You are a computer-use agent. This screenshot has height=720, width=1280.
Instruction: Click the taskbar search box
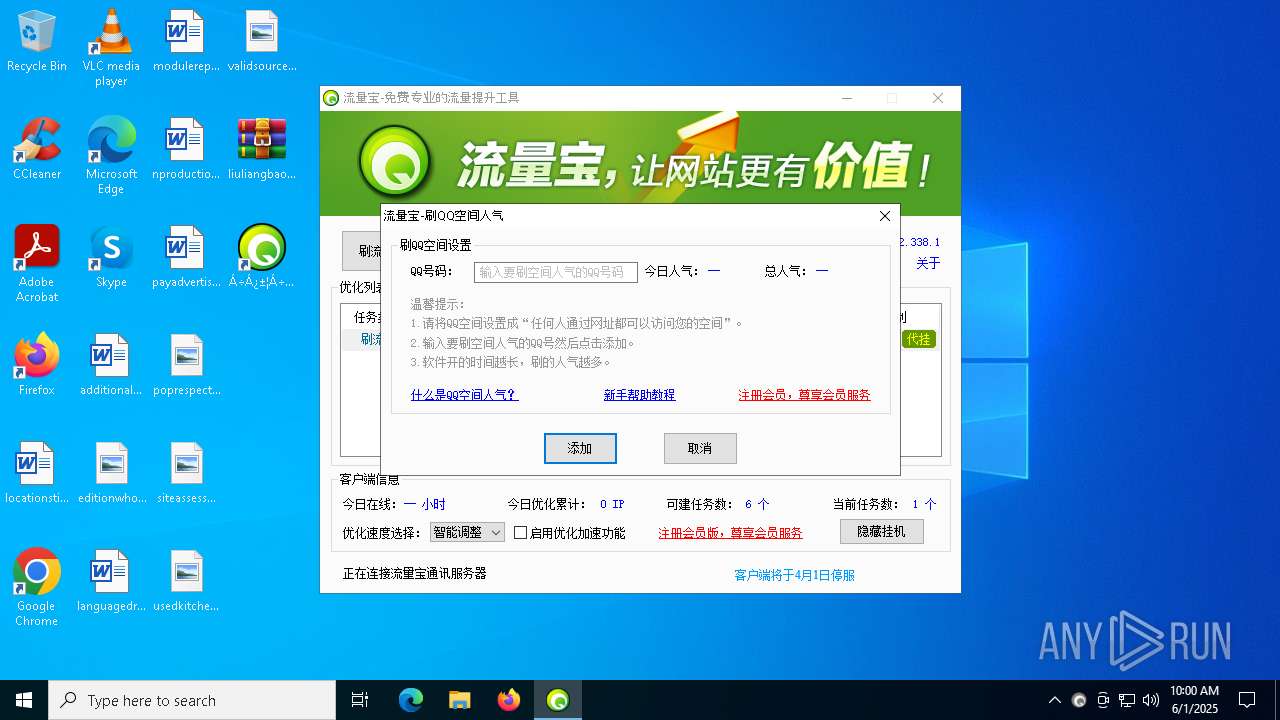[x=192, y=700]
